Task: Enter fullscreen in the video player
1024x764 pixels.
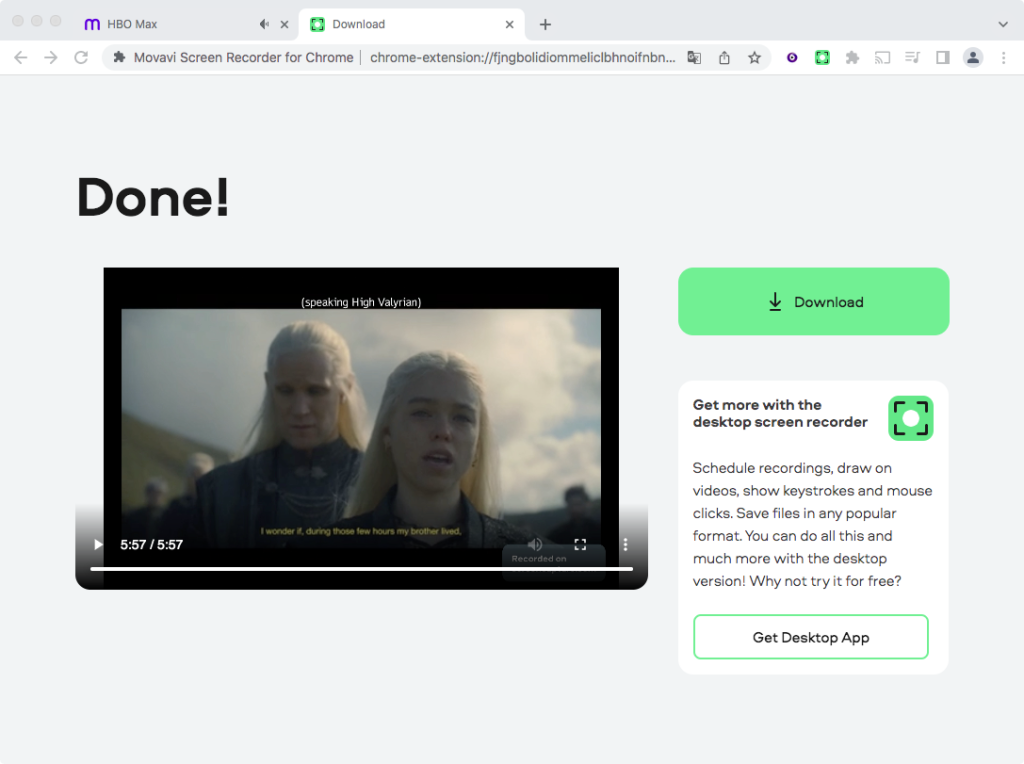Action: [x=580, y=545]
